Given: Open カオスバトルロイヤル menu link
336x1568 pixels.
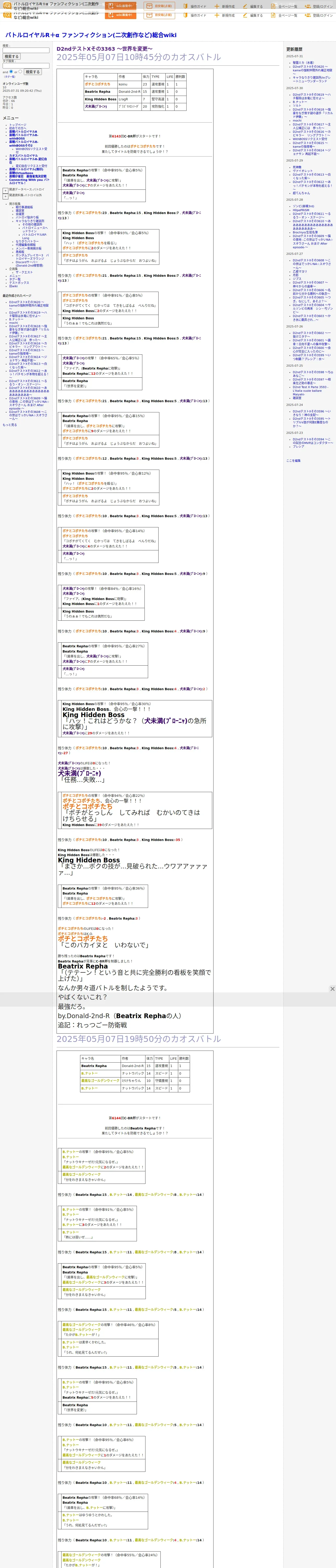Looking at the screenshot, I should coord(23,156).
